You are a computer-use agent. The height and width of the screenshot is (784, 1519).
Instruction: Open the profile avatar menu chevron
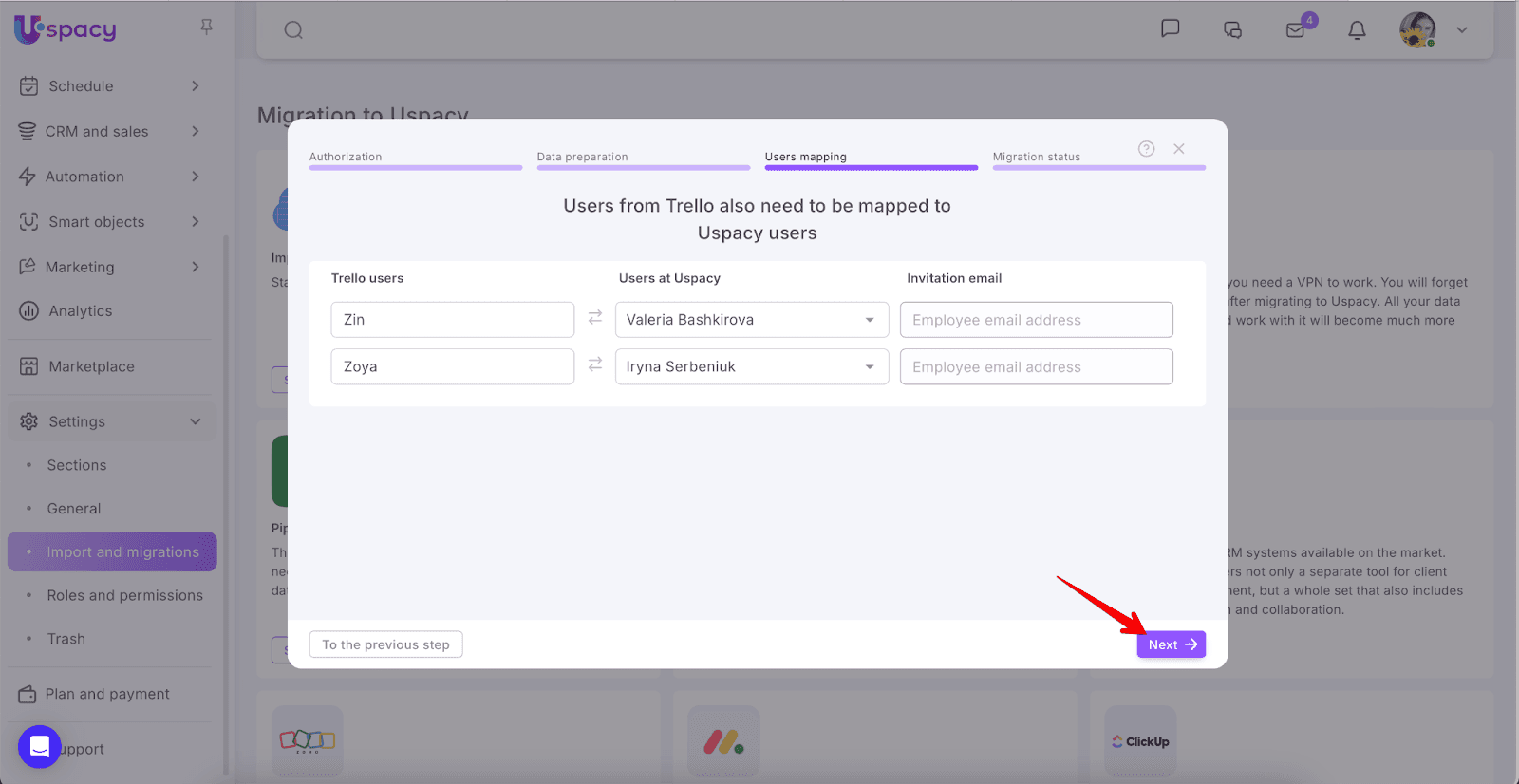[1462, 30]
